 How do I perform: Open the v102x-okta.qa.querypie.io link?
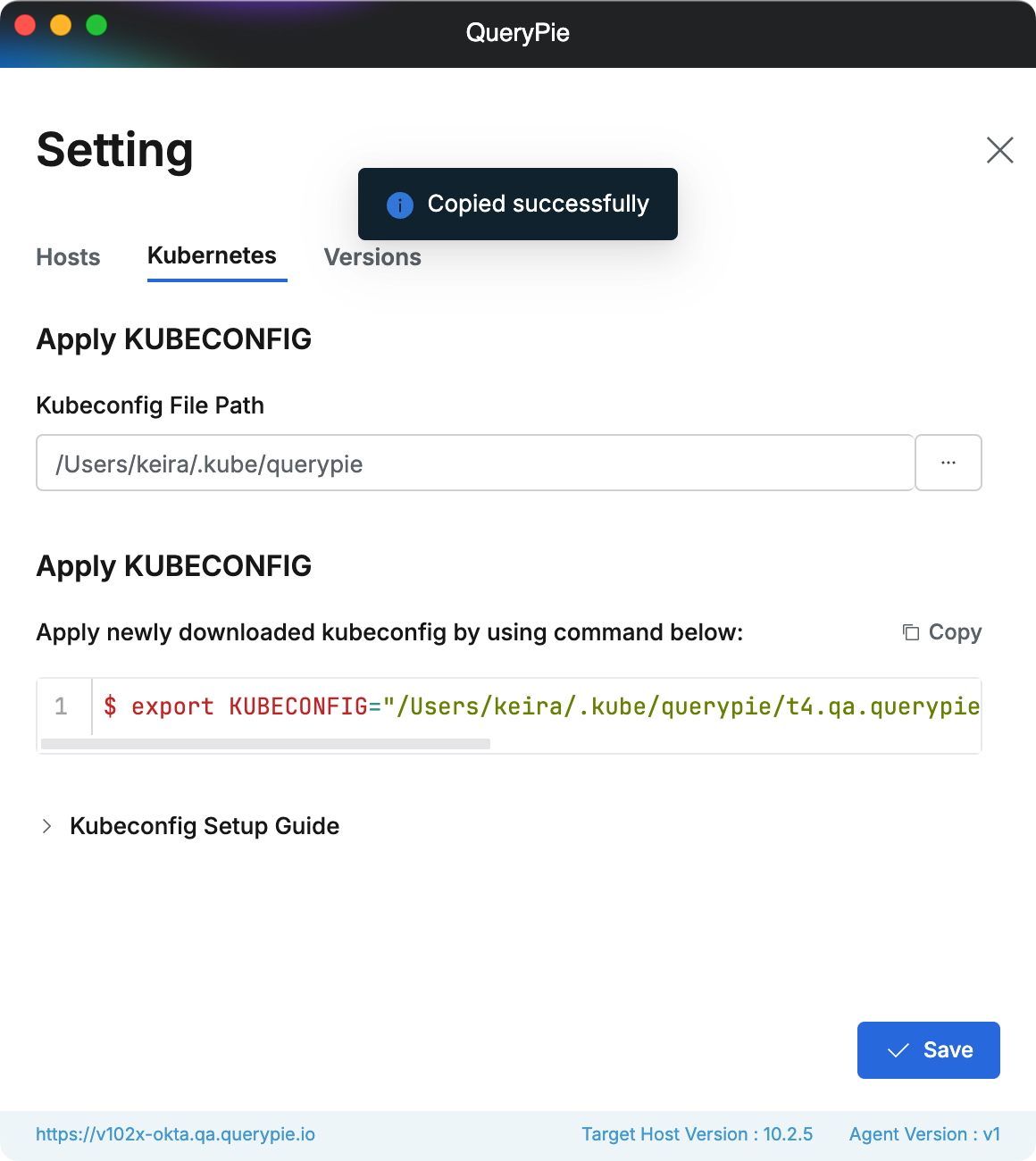click(x=175, y=1134)
